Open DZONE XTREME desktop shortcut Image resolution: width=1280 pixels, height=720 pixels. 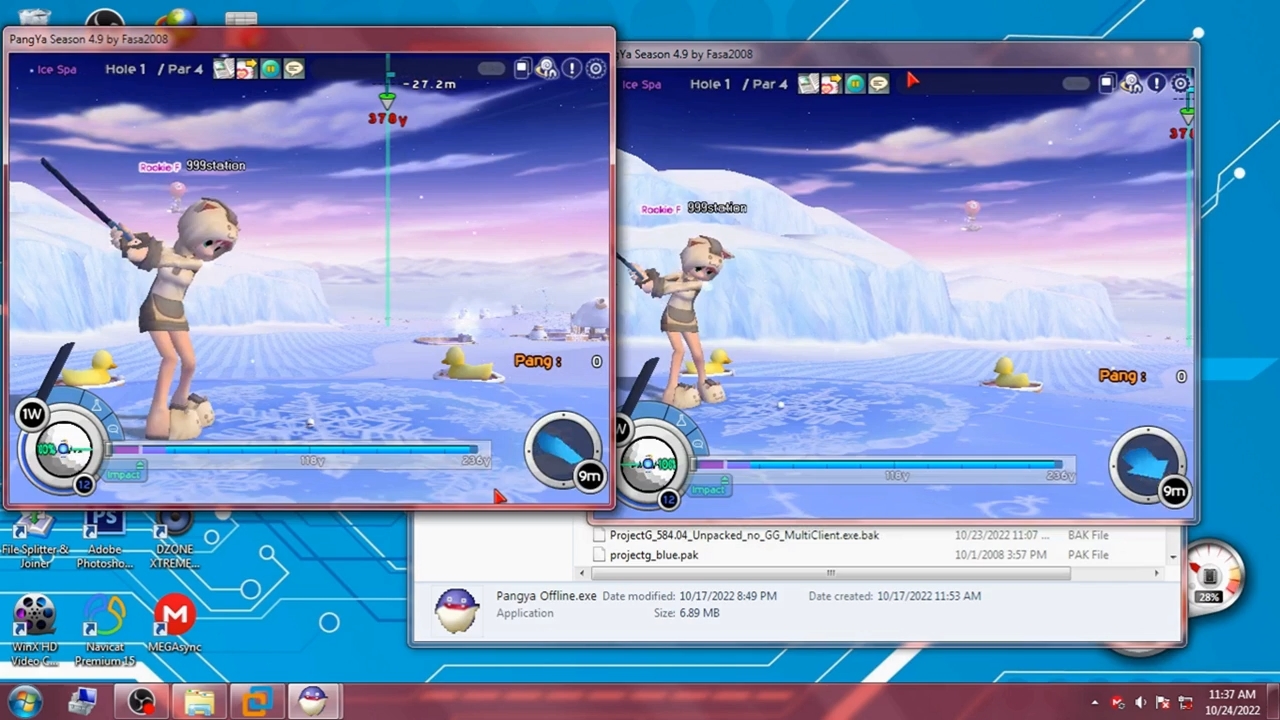(x=174, y=540)
